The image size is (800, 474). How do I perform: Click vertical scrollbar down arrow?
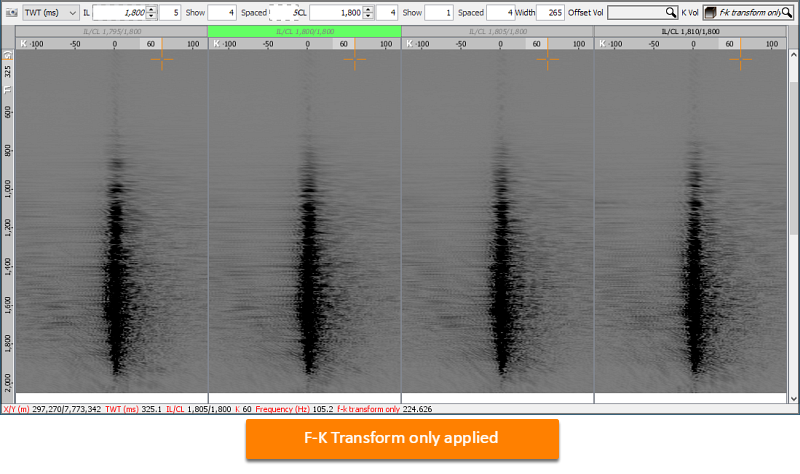[x=793, y=398]
